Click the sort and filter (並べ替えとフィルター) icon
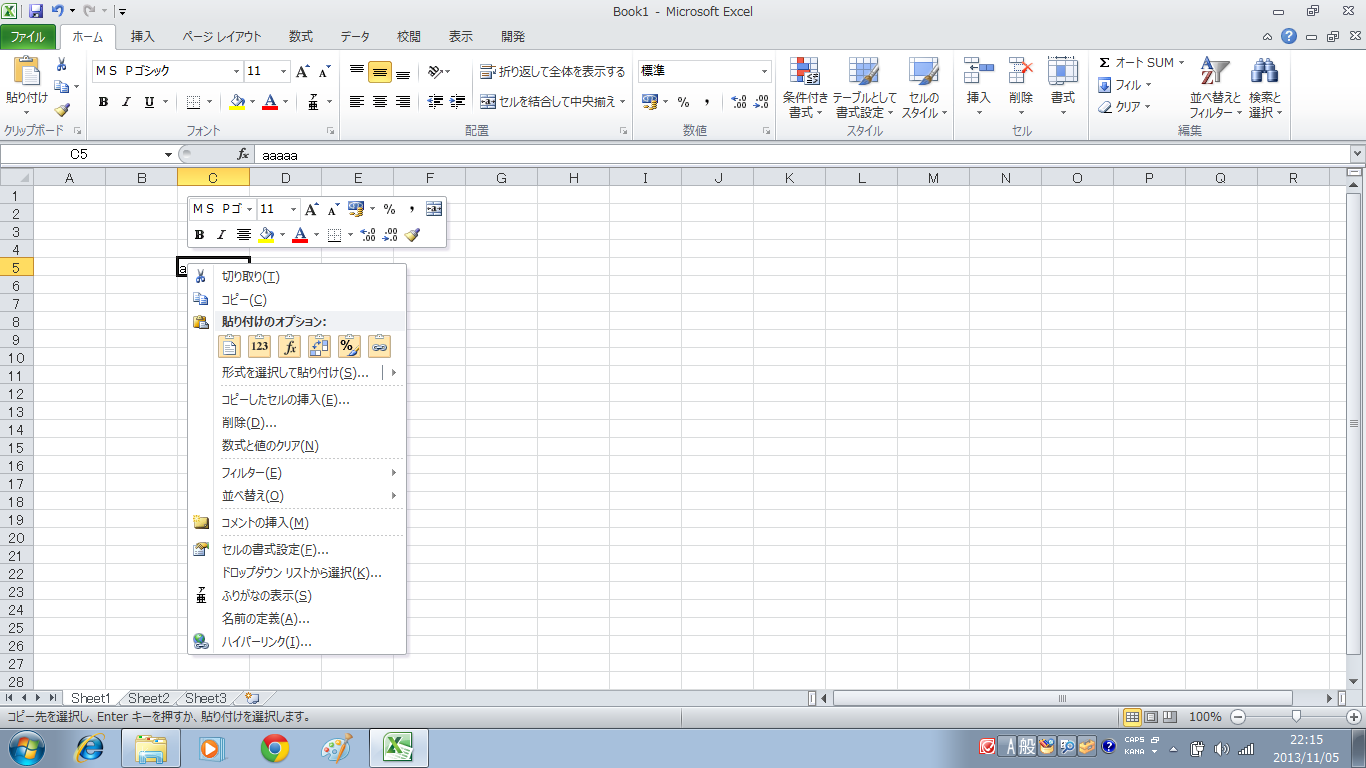The width and height of the screenshot is (1366, 768). pos(1215,88)
